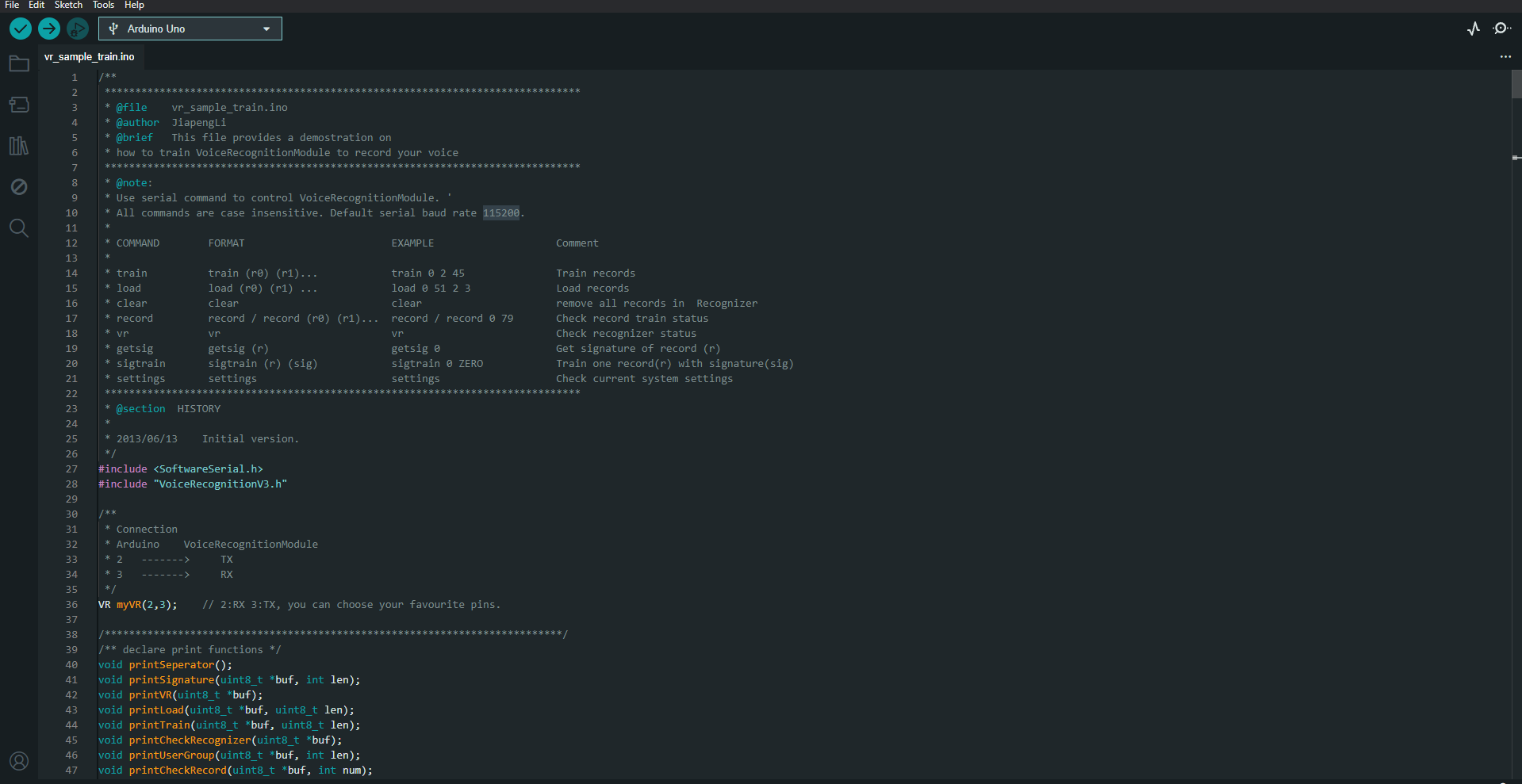The height and width of the screenshot is (784, 1522).
Task: Open the Help menu
Action: pyautogui.click(x=134, y=5)
